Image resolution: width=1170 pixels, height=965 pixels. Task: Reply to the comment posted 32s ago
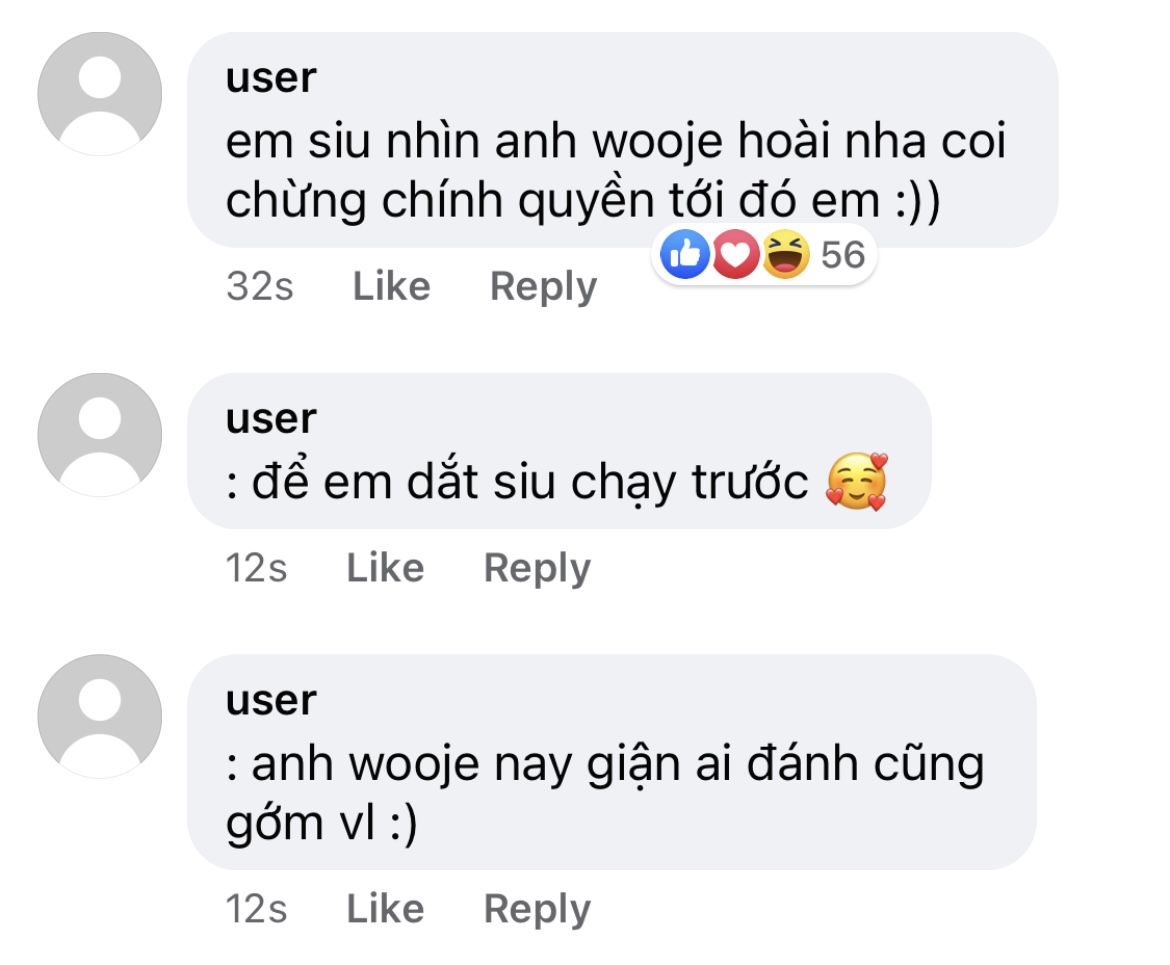tap(543, 287)
